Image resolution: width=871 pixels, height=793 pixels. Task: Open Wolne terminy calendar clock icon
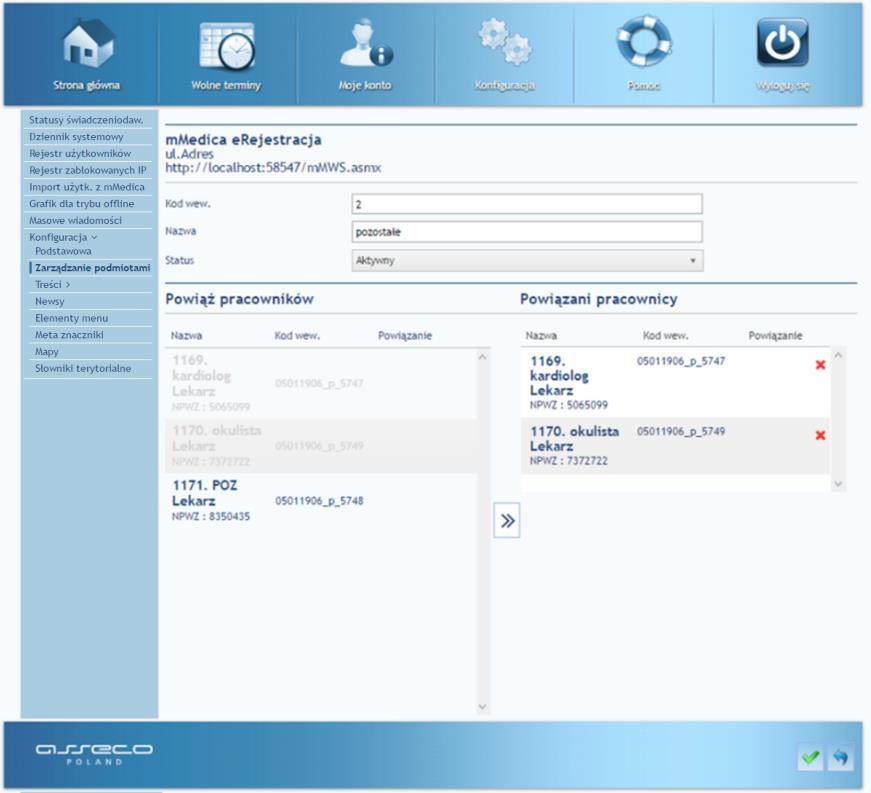pos(227,46)
